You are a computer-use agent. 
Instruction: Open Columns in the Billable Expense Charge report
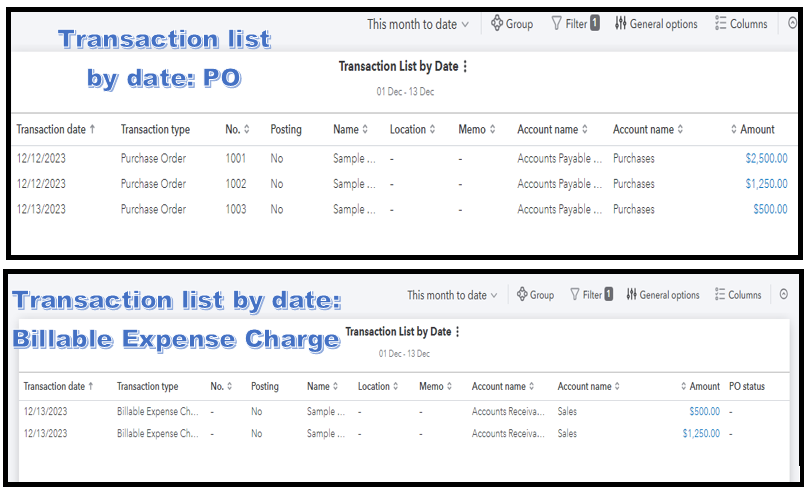click(738, 295)
